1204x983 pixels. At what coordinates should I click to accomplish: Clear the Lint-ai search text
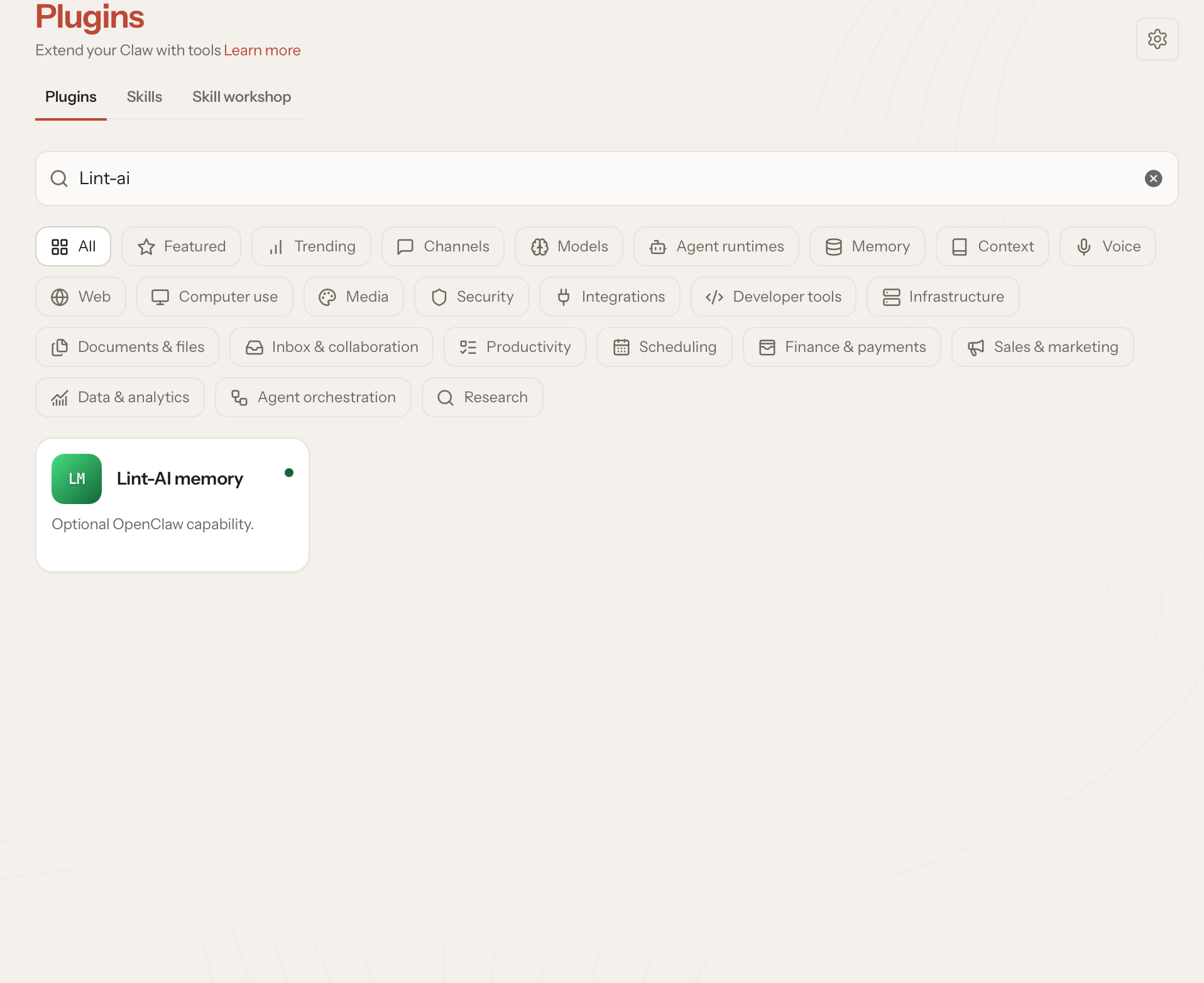pyautogui.click(x=1153, y=178)
